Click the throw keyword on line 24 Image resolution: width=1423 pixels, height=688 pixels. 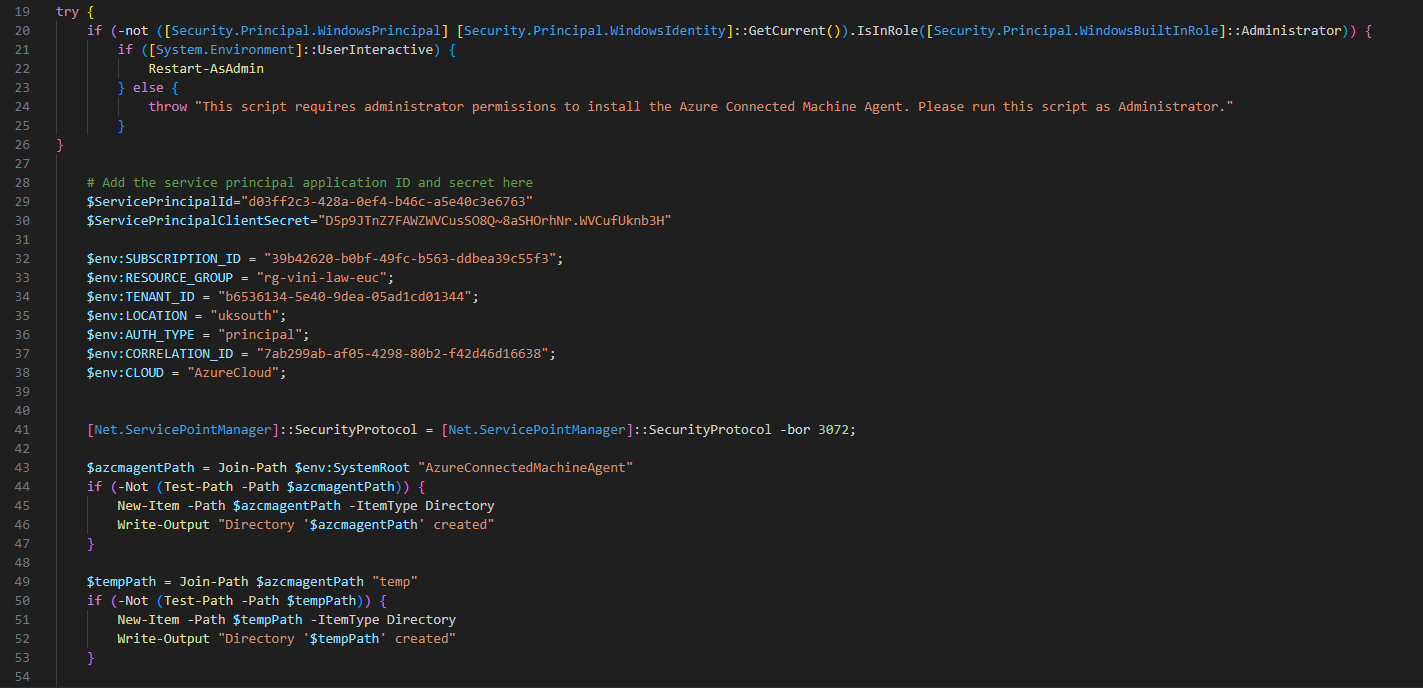click(168, 106)
